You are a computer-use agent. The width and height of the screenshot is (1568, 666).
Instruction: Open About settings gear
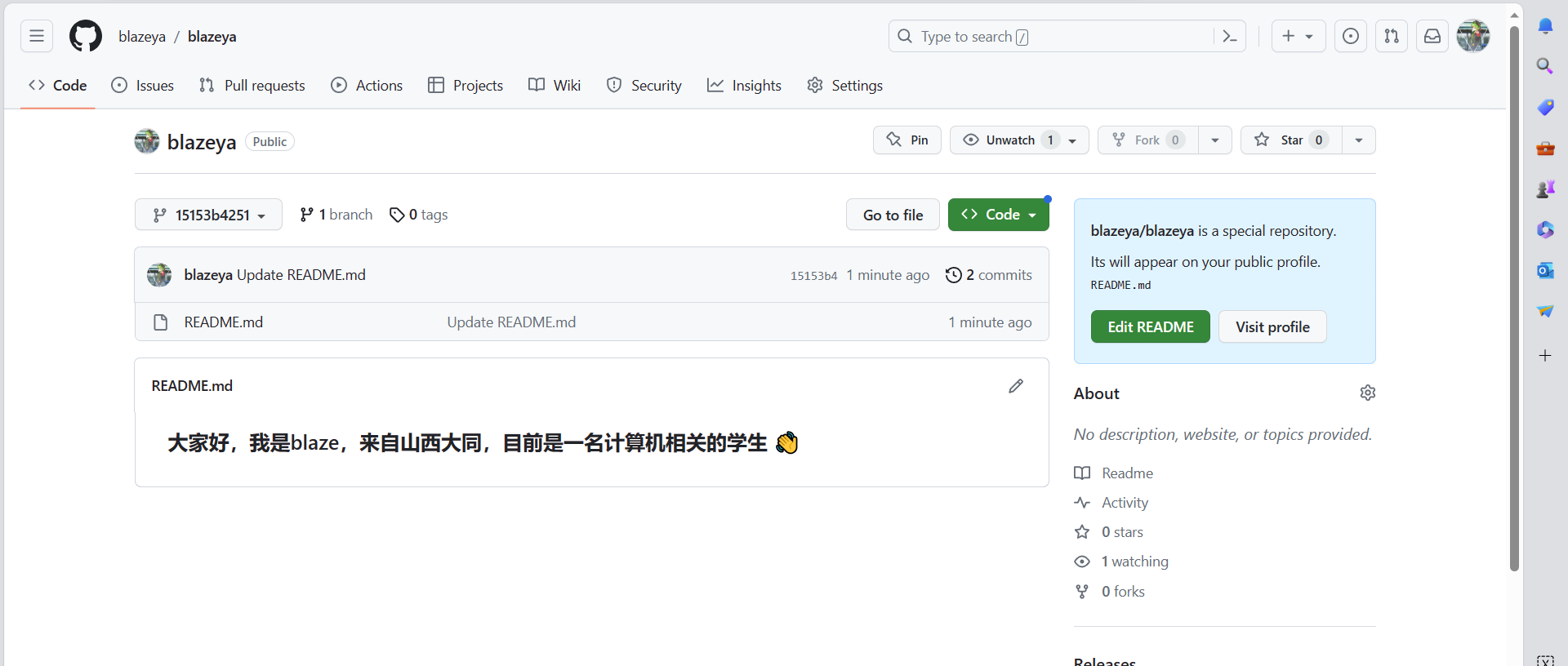coord(1368,393)
